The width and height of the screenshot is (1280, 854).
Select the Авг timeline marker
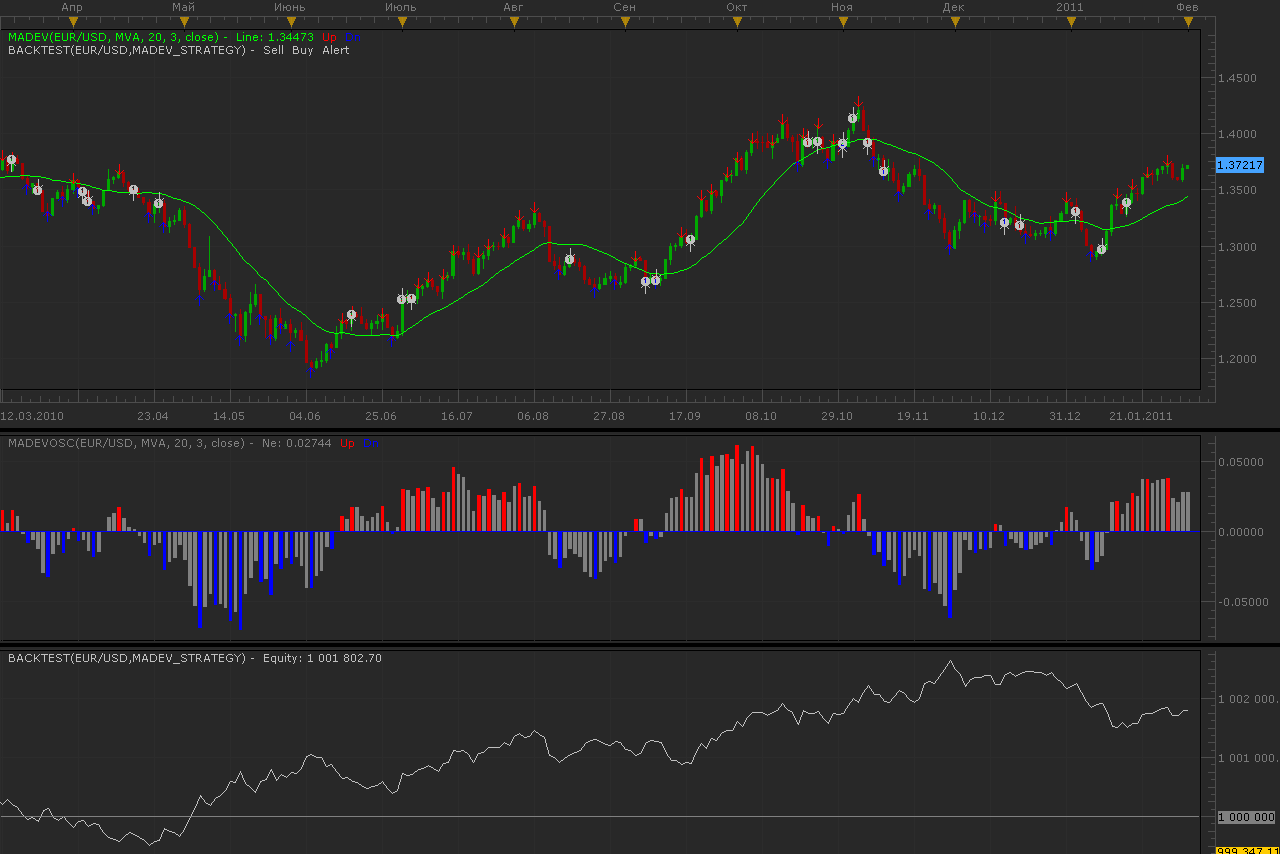513,23
